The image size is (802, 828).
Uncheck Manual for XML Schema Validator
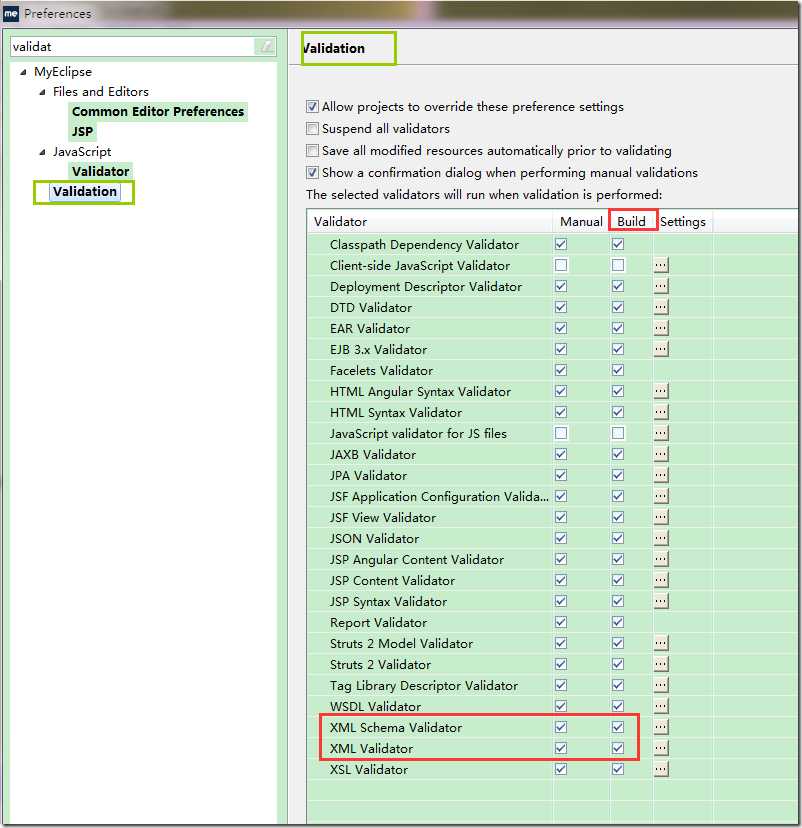click(561, 727)
